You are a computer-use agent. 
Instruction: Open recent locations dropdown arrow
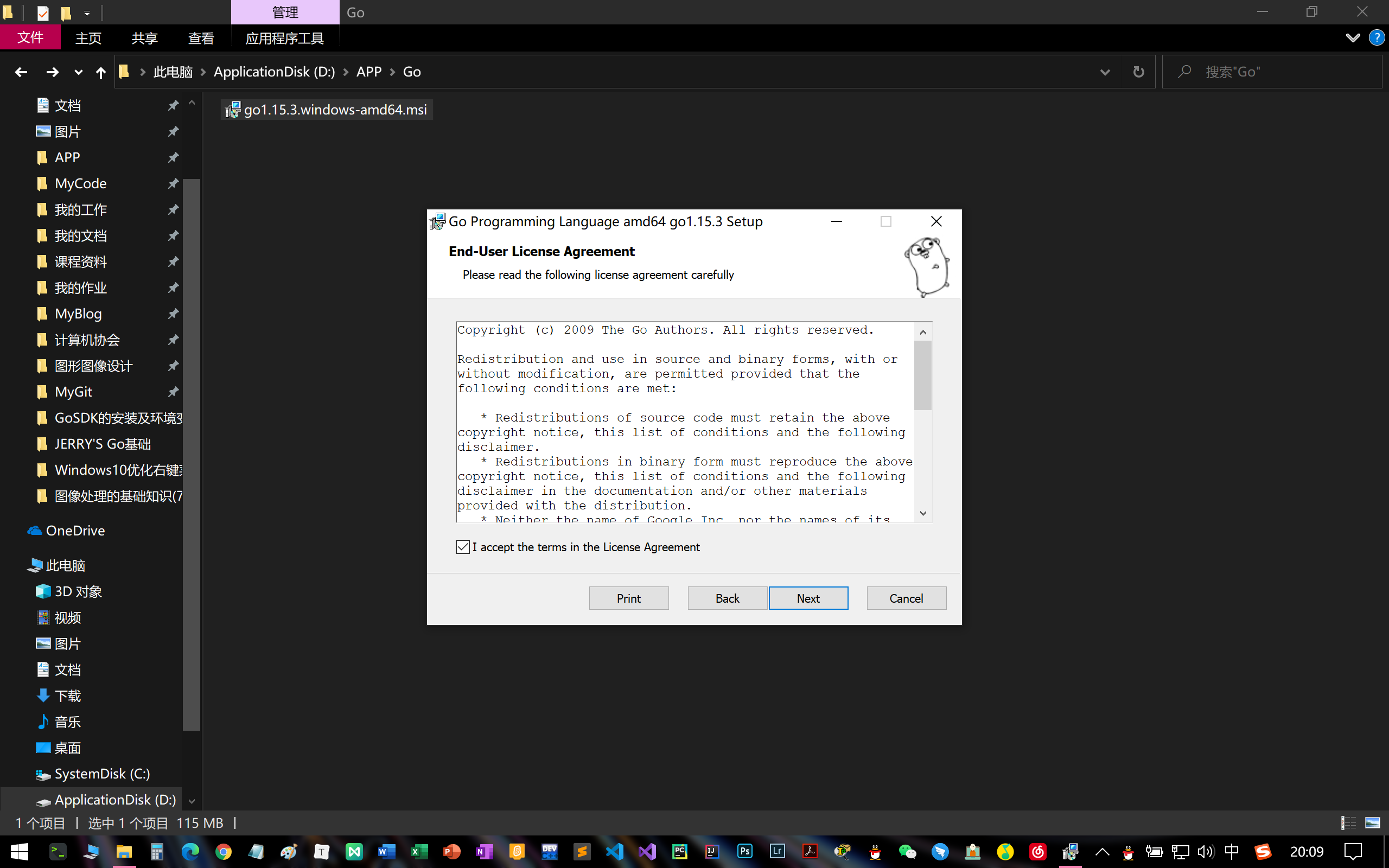[79, 72]
